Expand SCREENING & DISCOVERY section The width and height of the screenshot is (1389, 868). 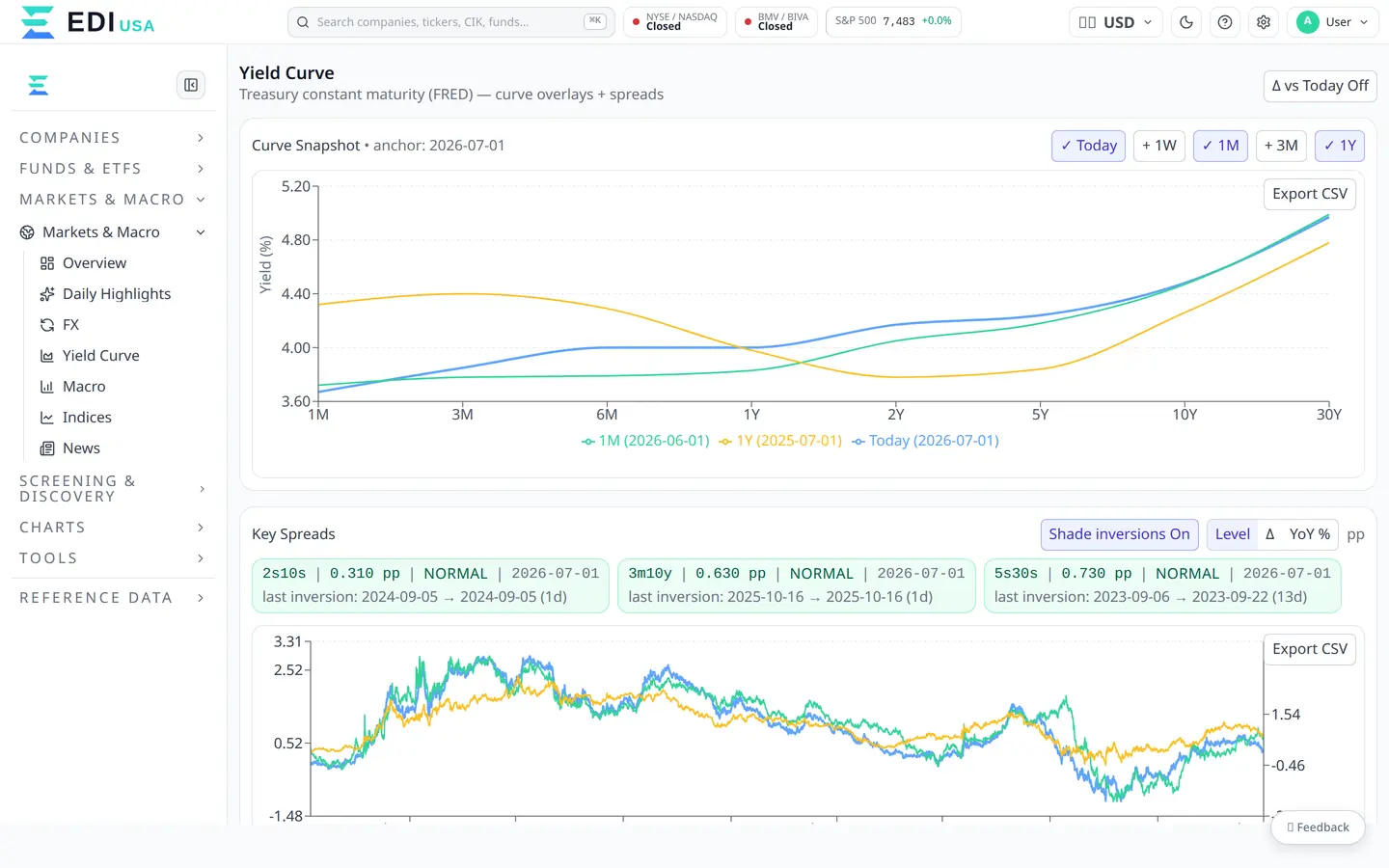[112, 489]
